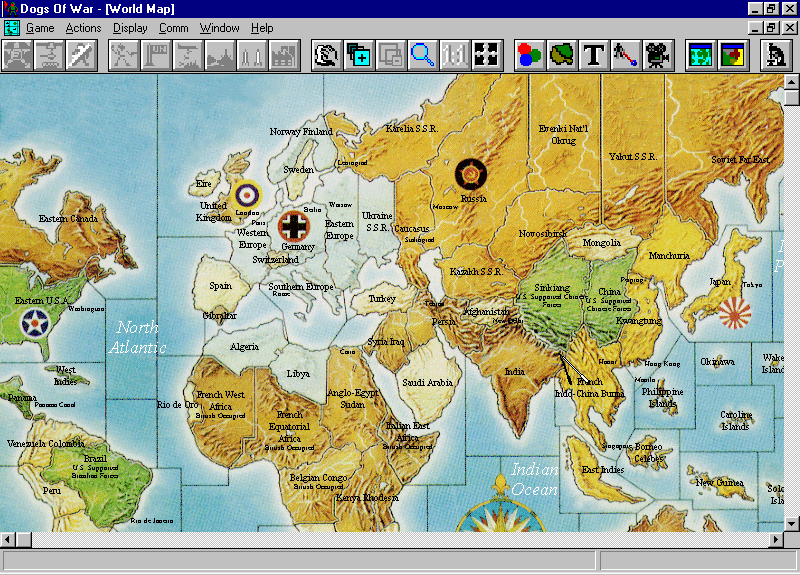Click the letter T text icon

(x=594, y=55)
